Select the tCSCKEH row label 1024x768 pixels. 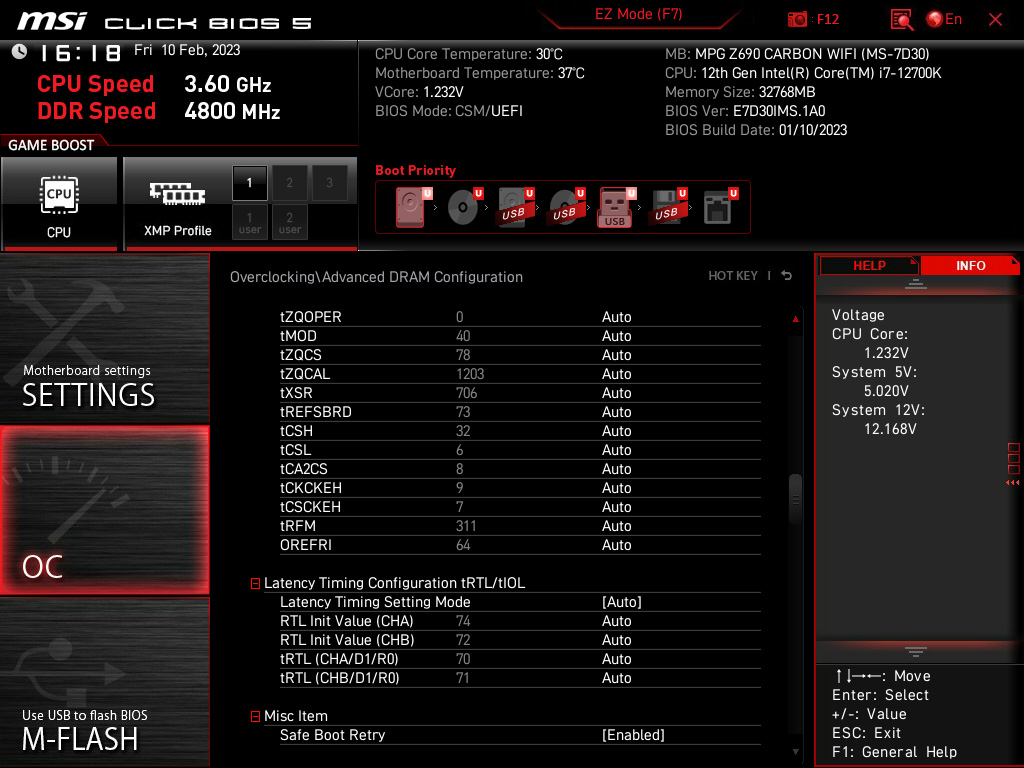(310, 507)
